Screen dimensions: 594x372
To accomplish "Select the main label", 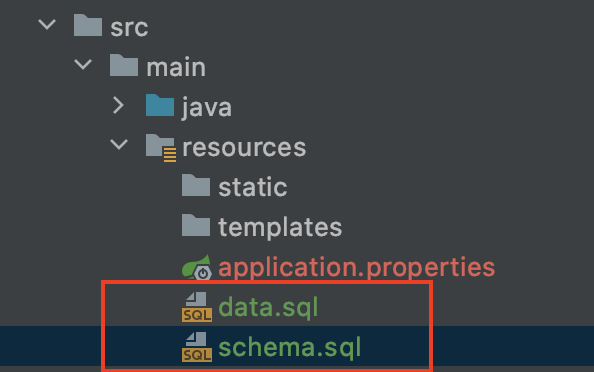I will coord(176,67).
